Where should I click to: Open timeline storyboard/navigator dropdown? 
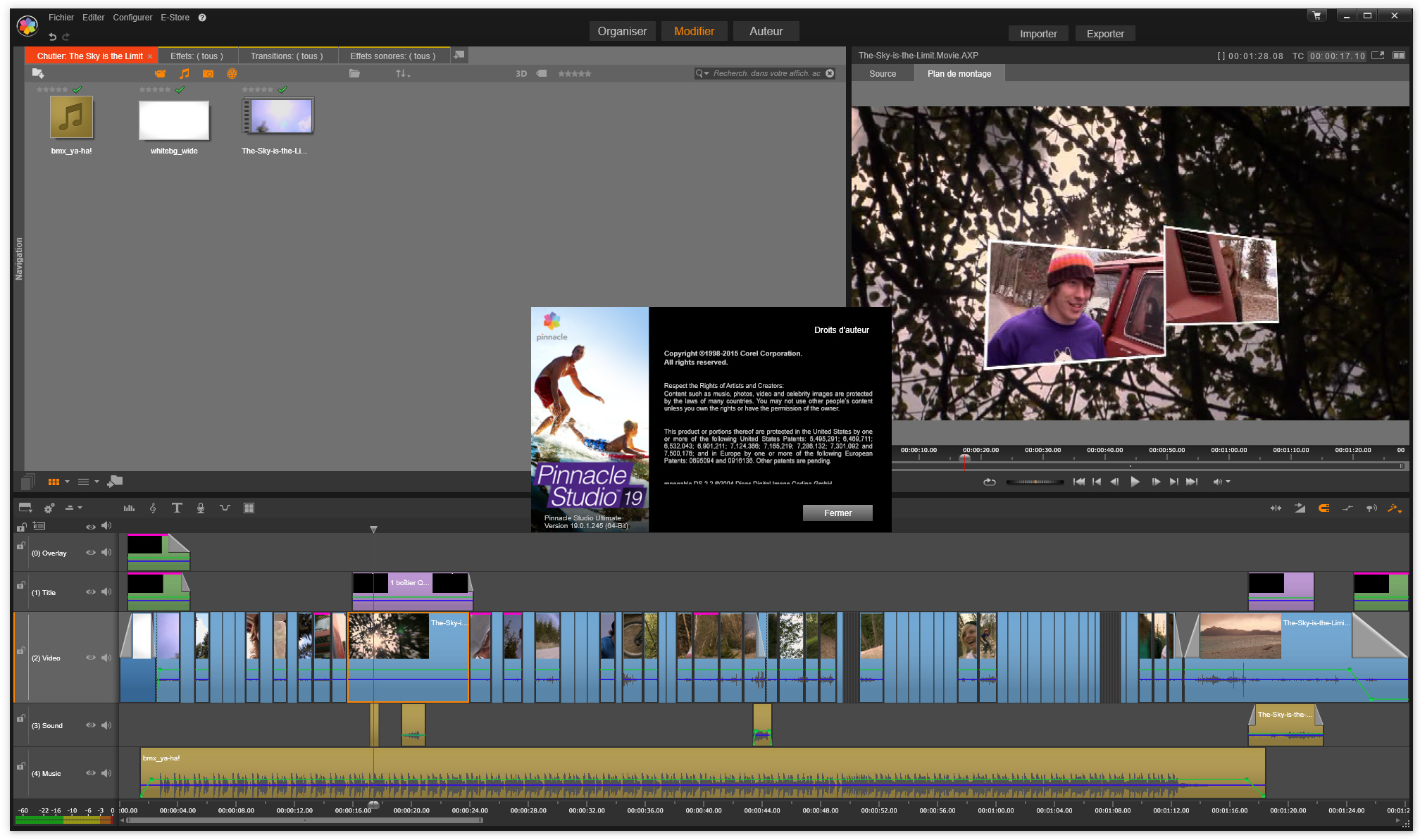(25, 508)
